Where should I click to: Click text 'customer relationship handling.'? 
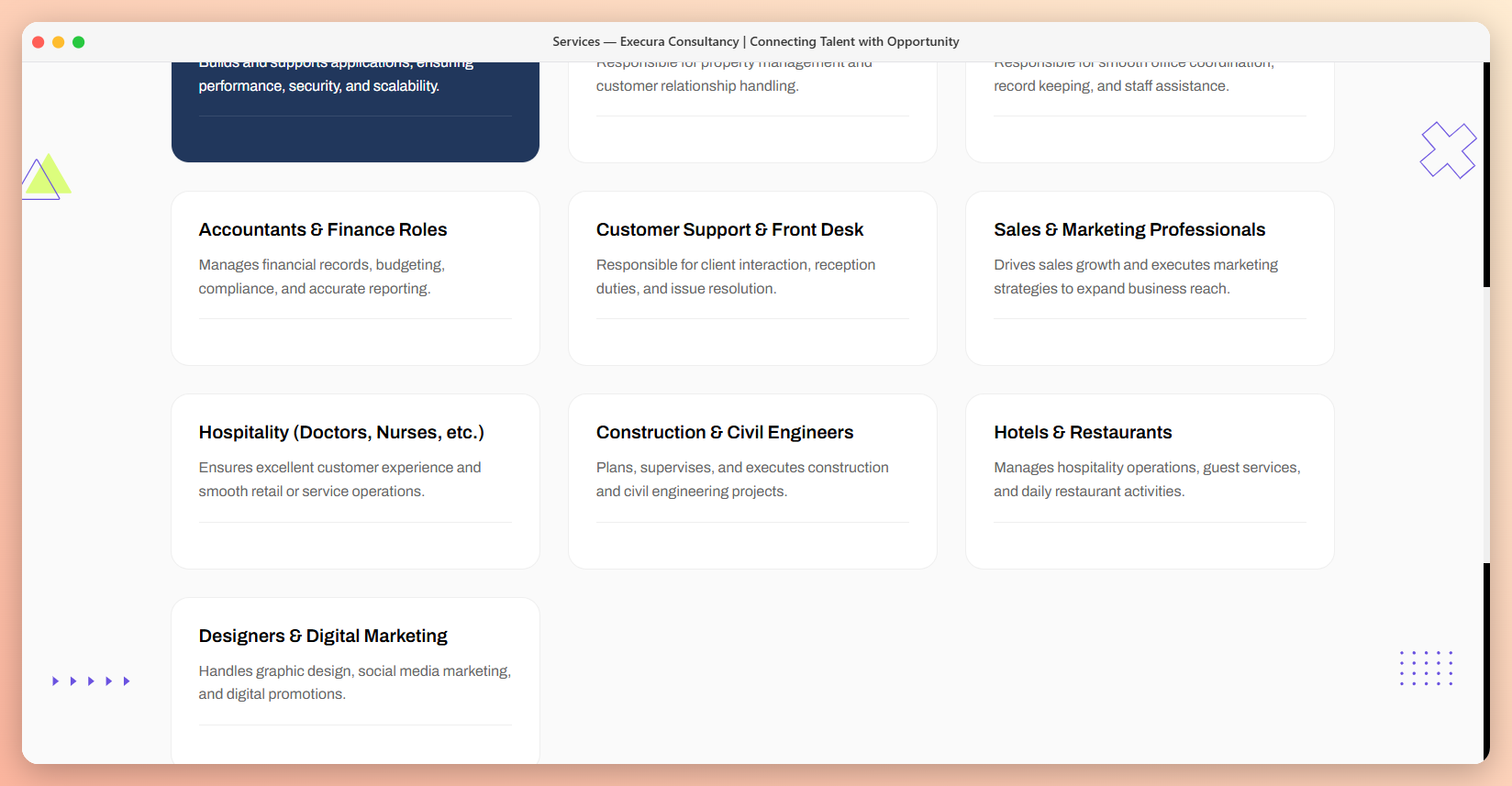(x=697, y=86)
